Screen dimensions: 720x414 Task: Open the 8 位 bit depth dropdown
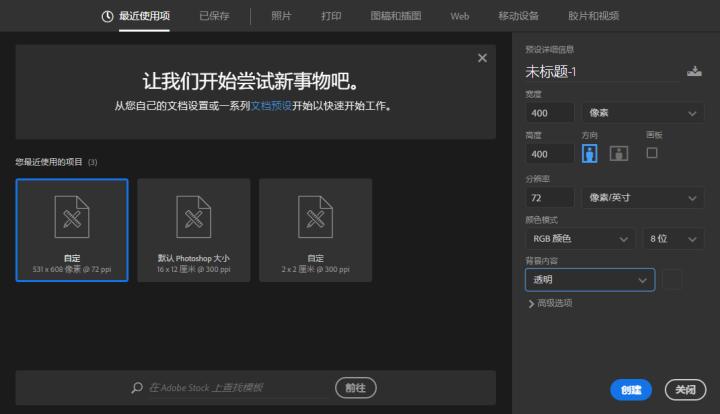coord(673,239)
